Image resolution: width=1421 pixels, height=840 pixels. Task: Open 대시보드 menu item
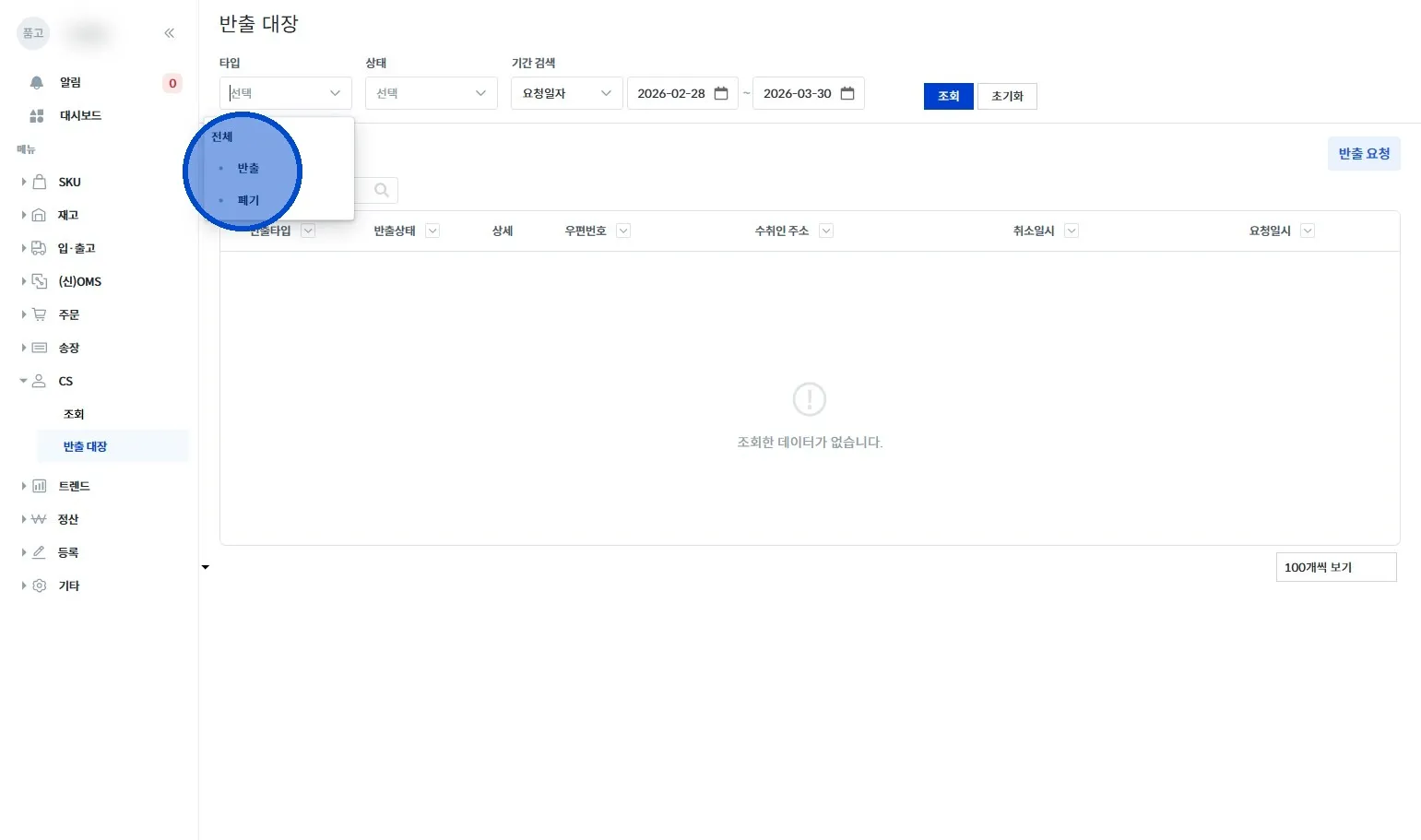pos(80,116)
